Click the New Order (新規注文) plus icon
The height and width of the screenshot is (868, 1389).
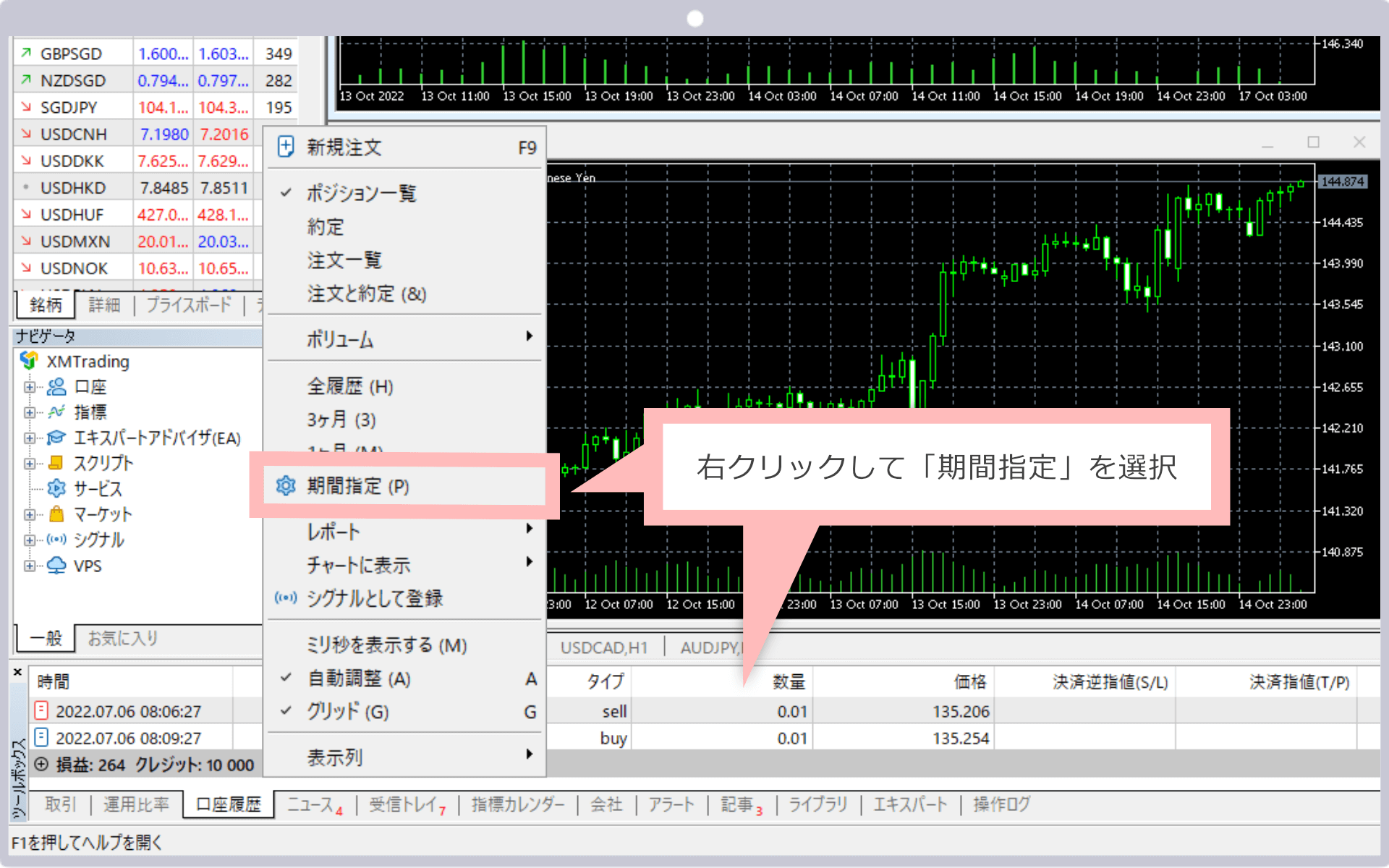[286, 147]
